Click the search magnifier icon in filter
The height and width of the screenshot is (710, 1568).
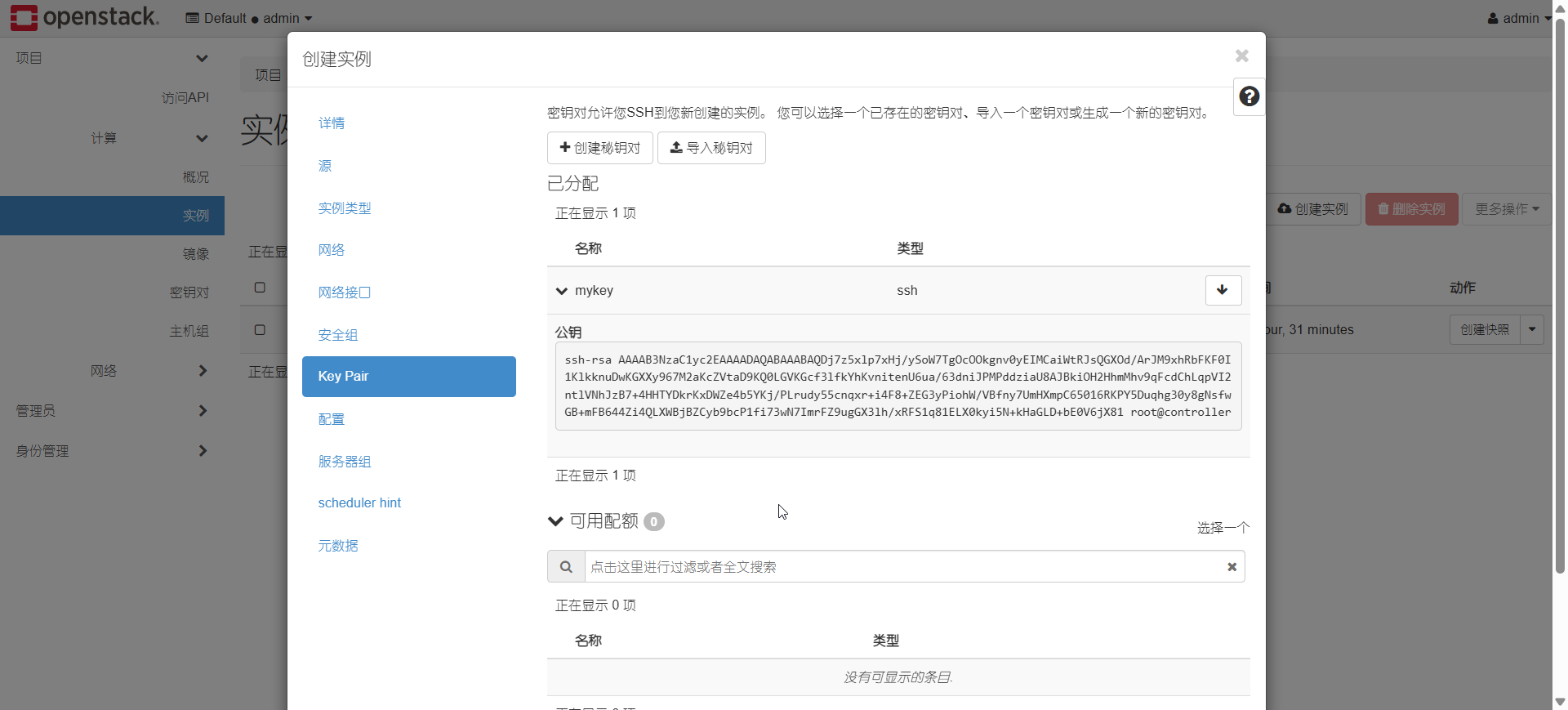(566, 567)
